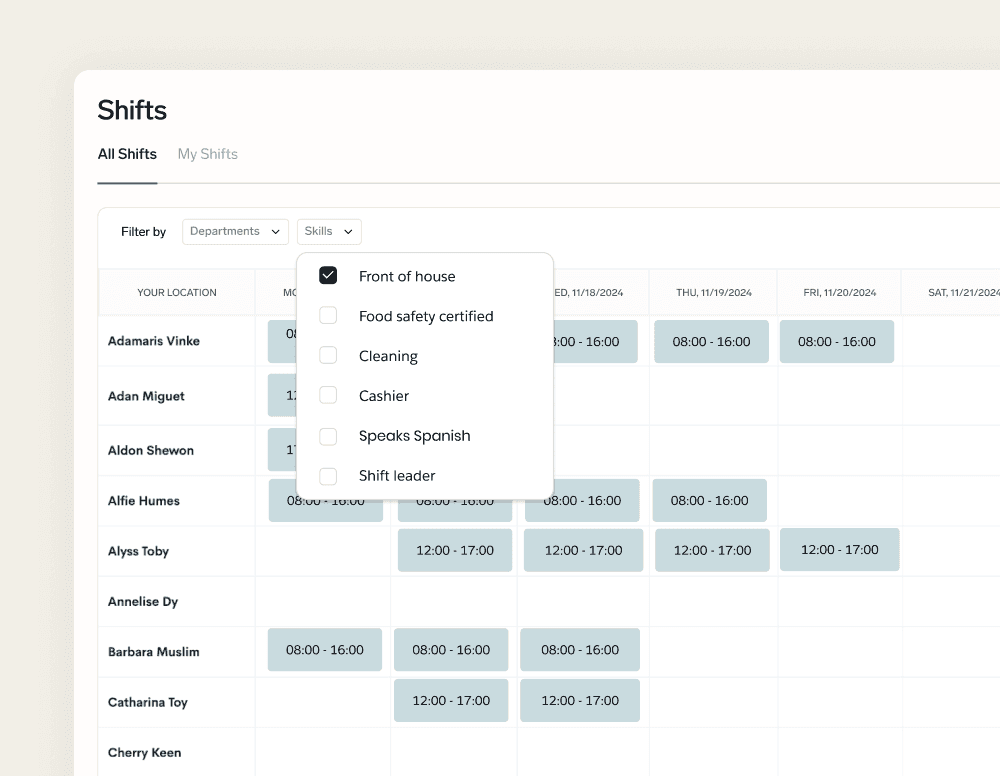Click the YOUR LOCATION column header
This screenshot has height=776, width=1000.
click(177, 293)
